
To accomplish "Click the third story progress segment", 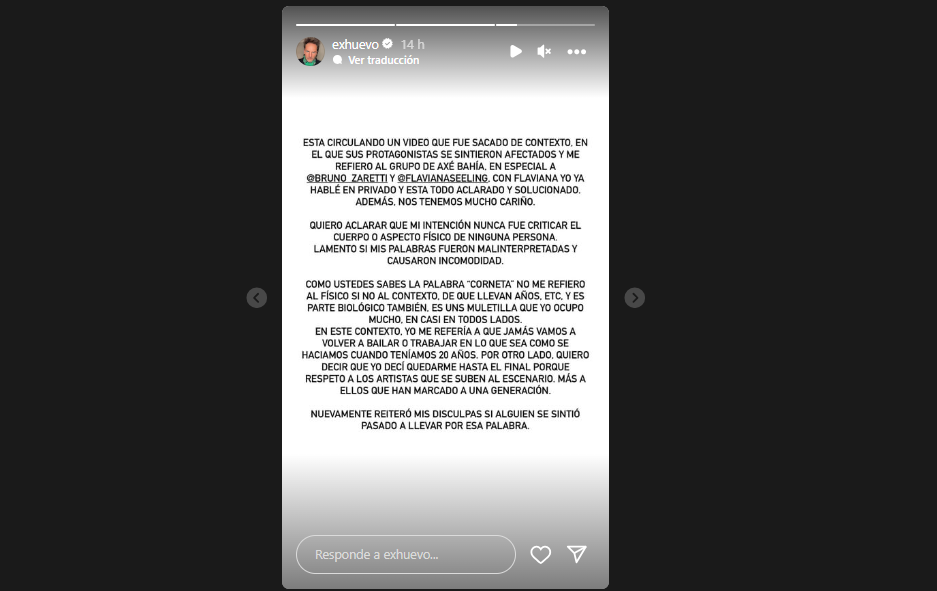I will point(545,25).
